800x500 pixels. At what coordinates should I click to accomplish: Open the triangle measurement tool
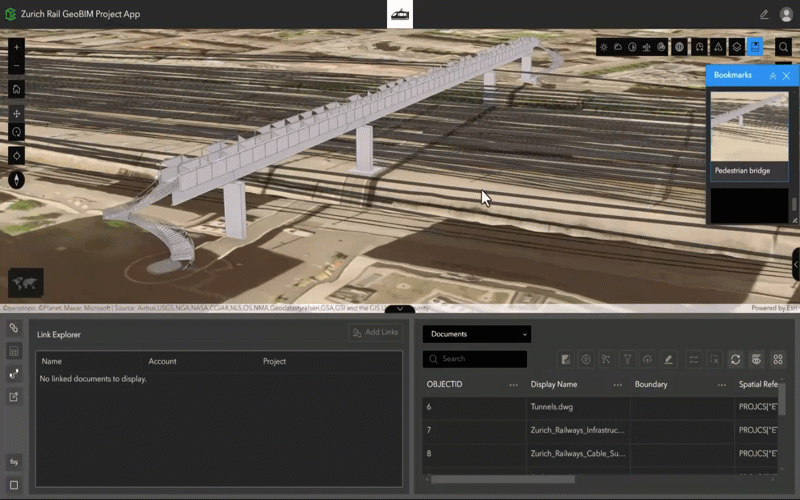718,47
